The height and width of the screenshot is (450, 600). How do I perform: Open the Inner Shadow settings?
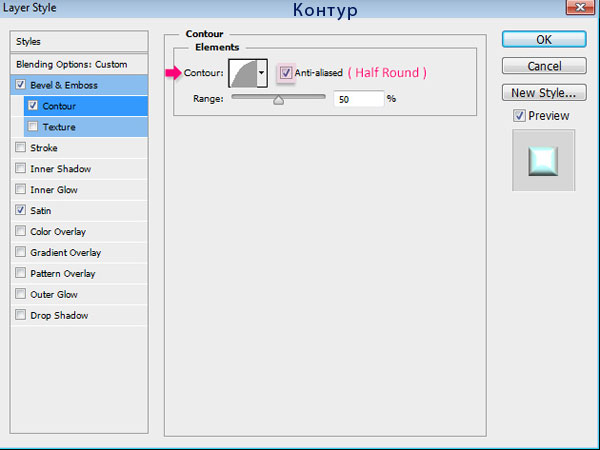[79, 169]
